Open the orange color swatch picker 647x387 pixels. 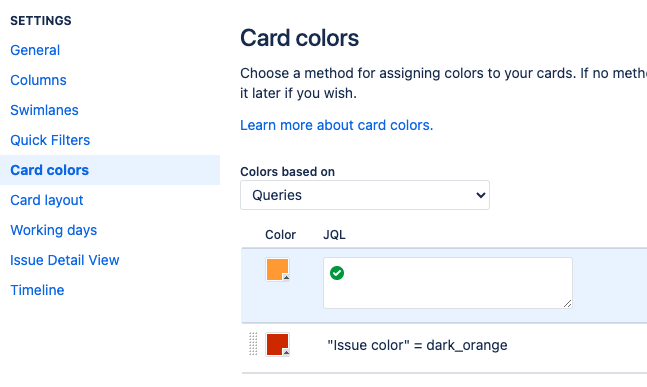point(277,269)
